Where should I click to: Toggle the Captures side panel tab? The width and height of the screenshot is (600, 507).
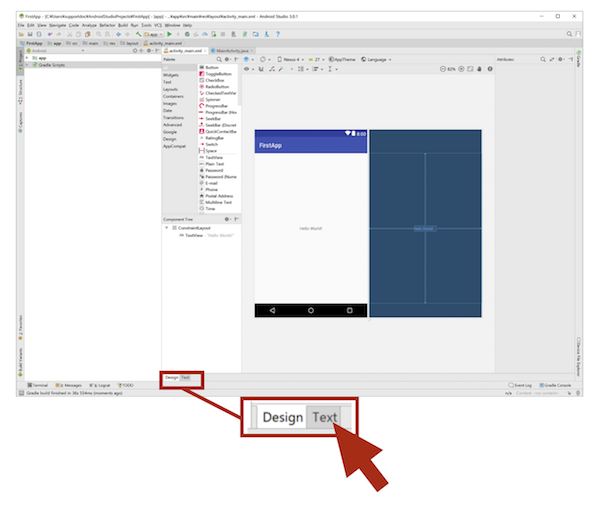coord(21,122)
